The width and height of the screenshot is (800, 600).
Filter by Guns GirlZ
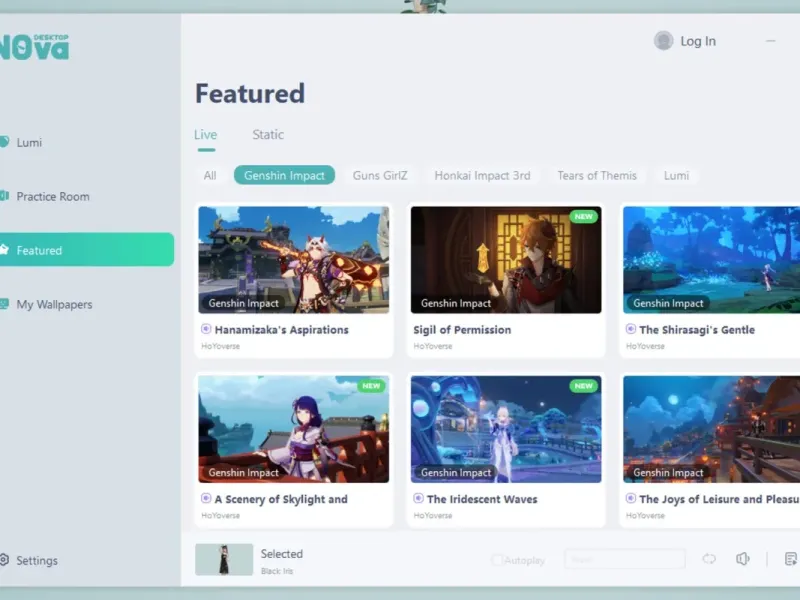(x=380, y=176)
